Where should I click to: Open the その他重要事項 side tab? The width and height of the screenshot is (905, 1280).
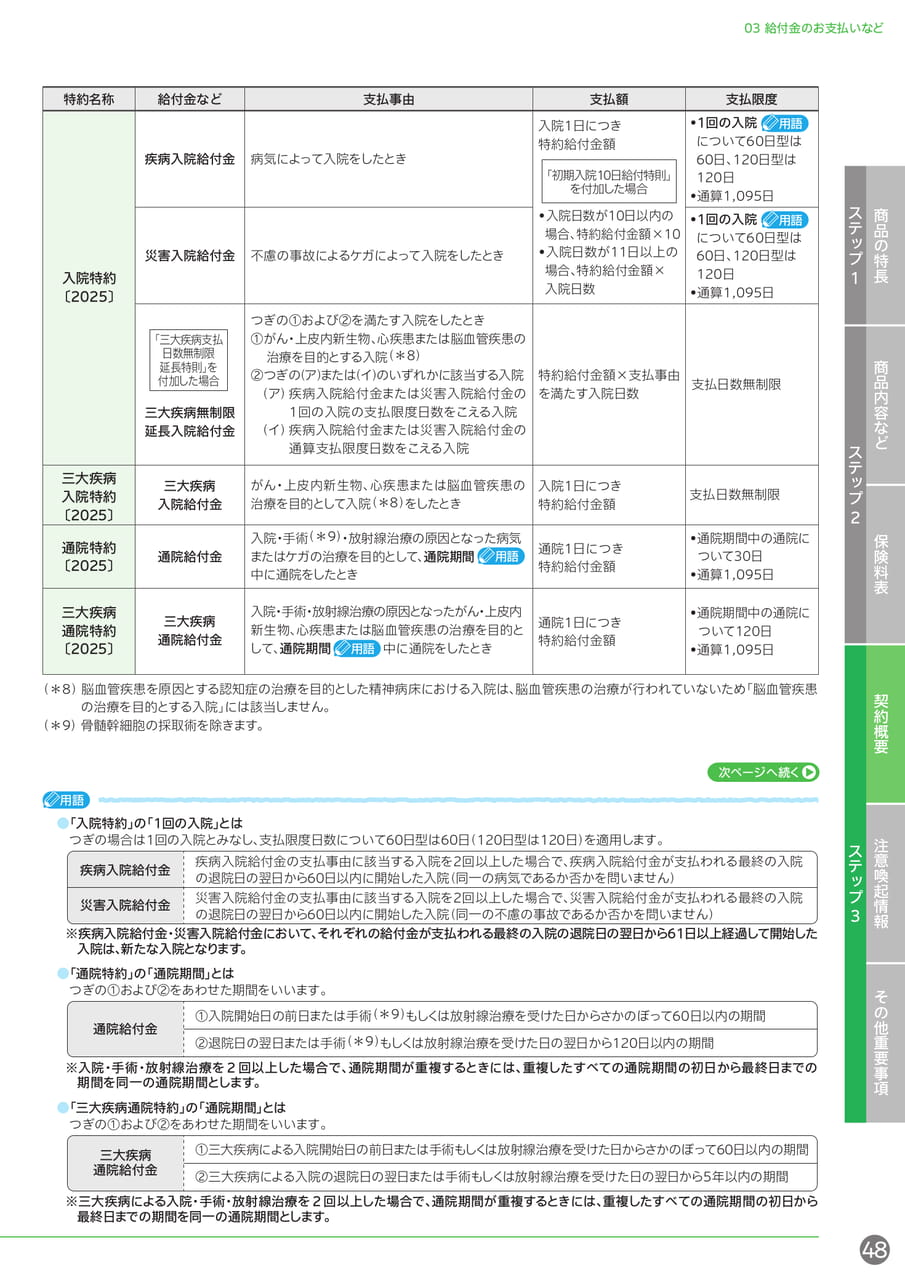(x=885, y=1043)
